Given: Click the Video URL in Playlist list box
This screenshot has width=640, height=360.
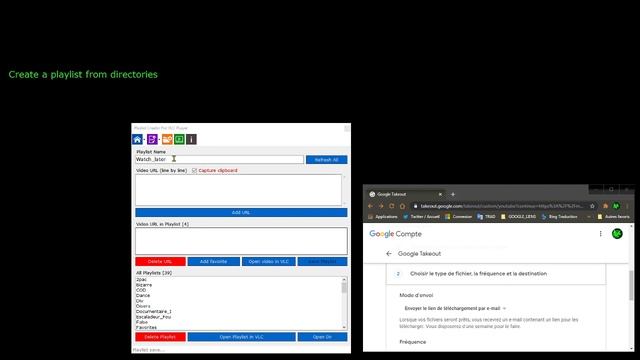Looking at the screenshot, I should (x=241, y=241).
